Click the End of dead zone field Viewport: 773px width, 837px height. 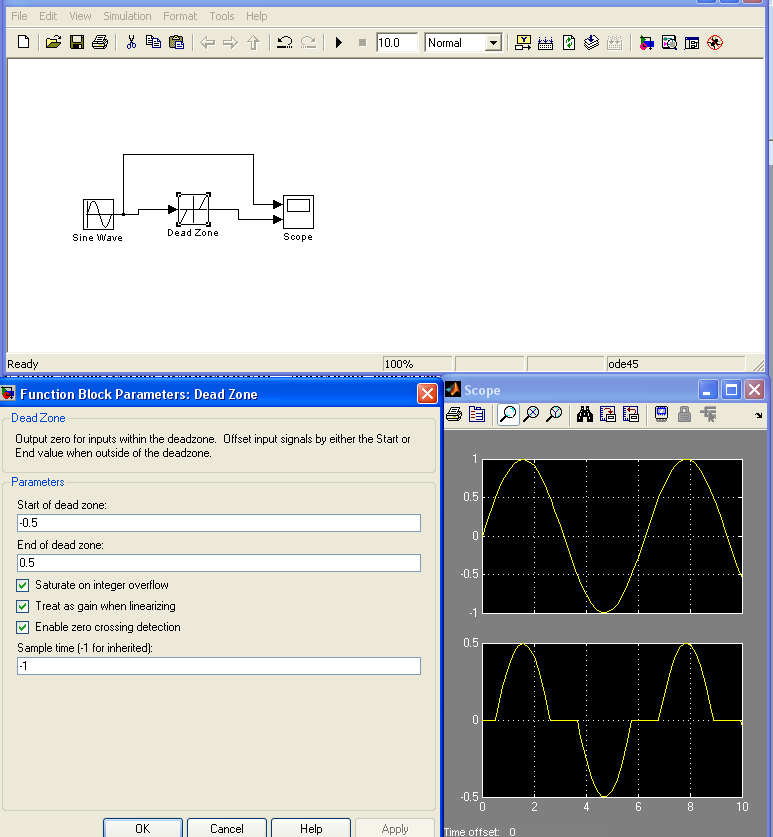pyautogui.click(x=219, y=563)
